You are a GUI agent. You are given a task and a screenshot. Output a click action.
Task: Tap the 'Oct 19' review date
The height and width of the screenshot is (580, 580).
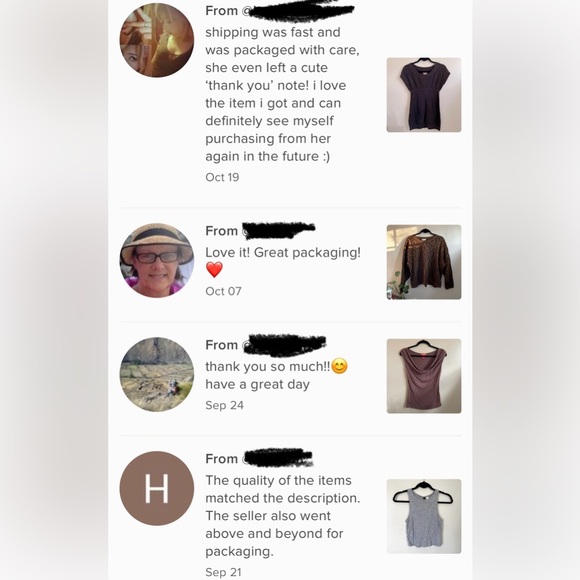[x=222, y=177]
